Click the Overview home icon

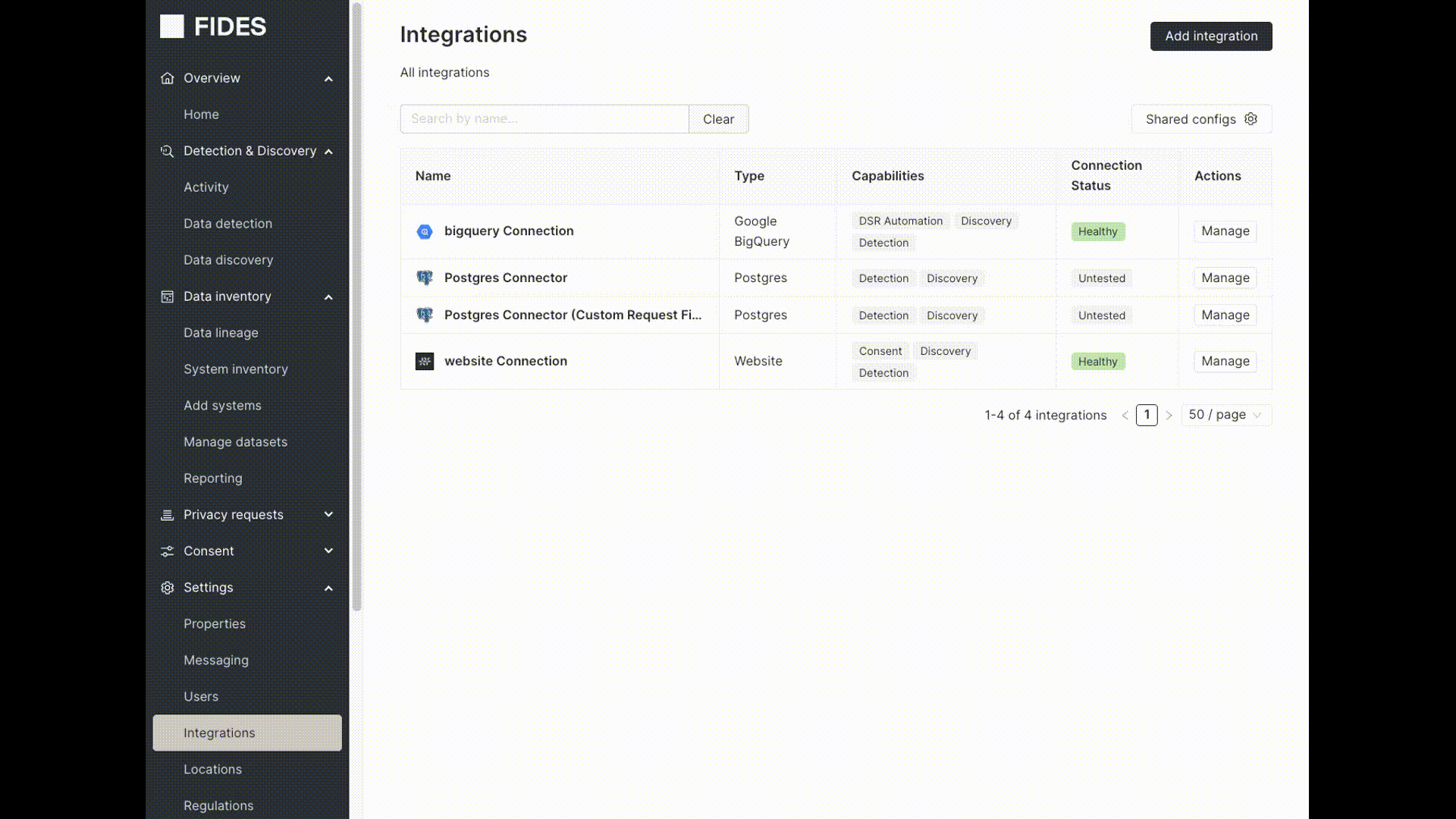[x=168, y=78]
